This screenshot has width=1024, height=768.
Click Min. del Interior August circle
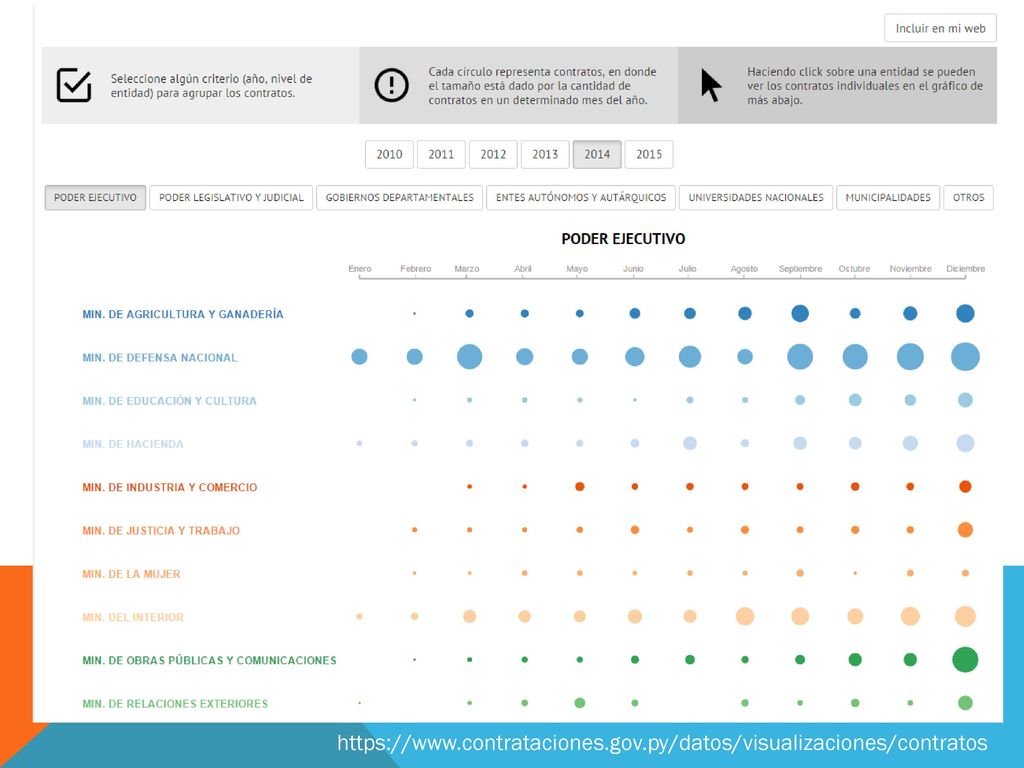pos(745,616)
